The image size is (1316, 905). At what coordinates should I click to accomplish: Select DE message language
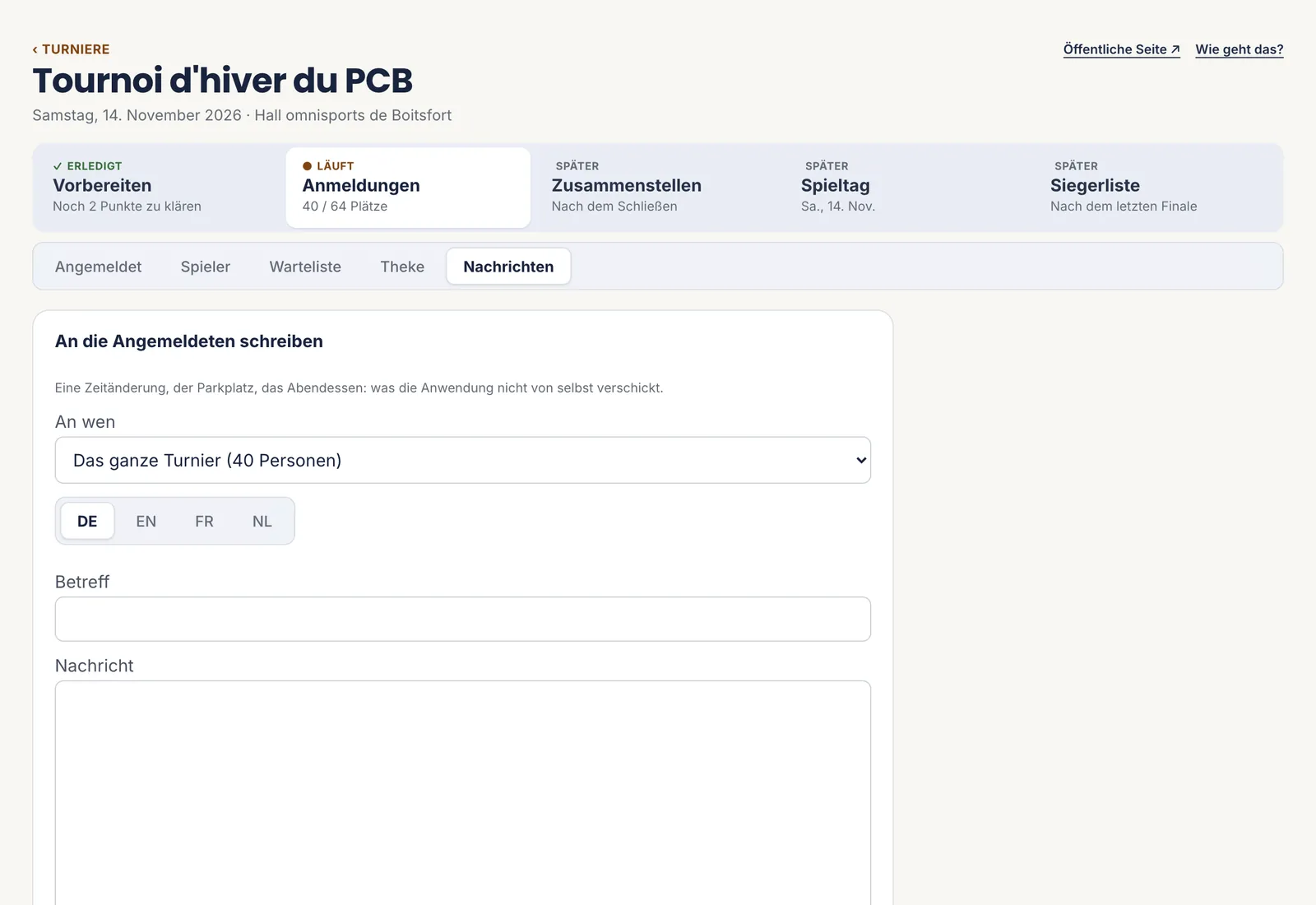pos(87,521)
